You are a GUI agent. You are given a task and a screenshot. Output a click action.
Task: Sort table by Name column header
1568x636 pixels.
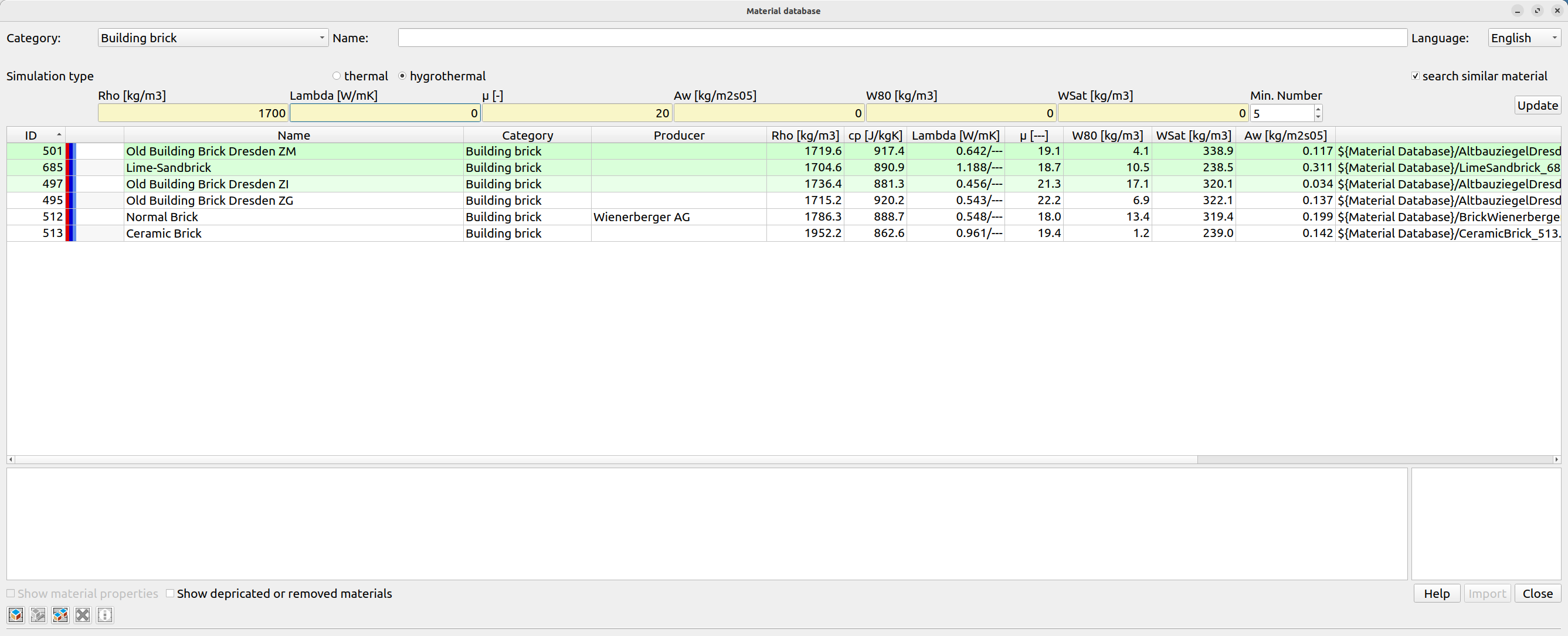coord(293,136)
